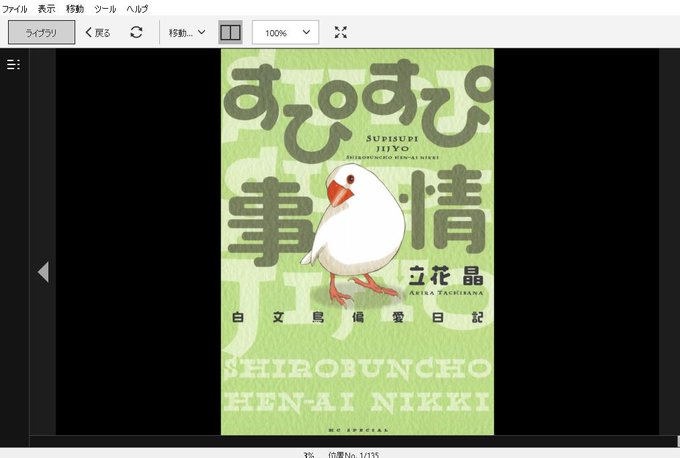Screen dimensions: 680x458
Task: Click the 位置No. 1/135 status text
Action: point(354,455)
